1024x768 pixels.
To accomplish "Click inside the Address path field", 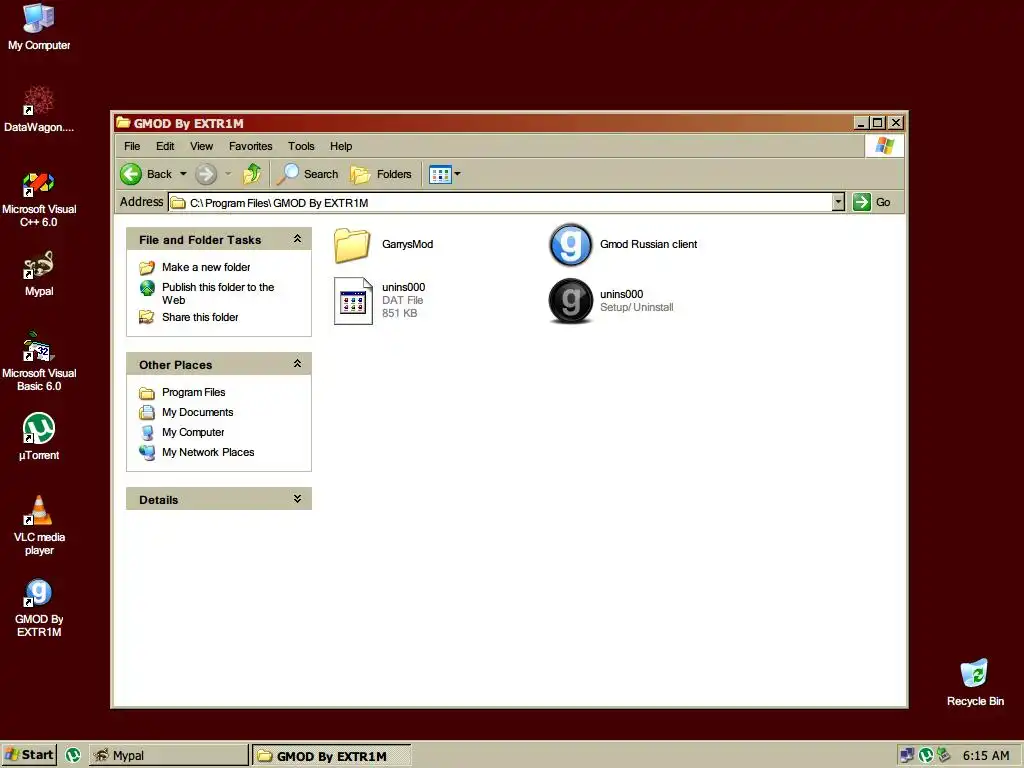I will 500,202.
